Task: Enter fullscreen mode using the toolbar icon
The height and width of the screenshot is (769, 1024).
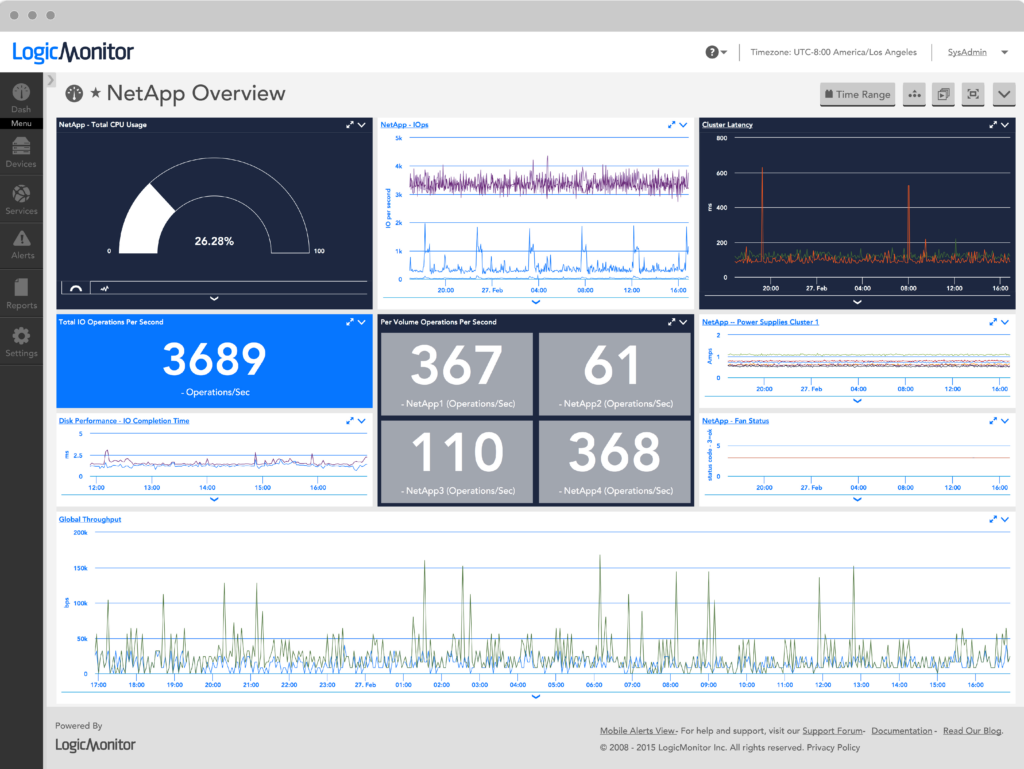Action: 971,94
